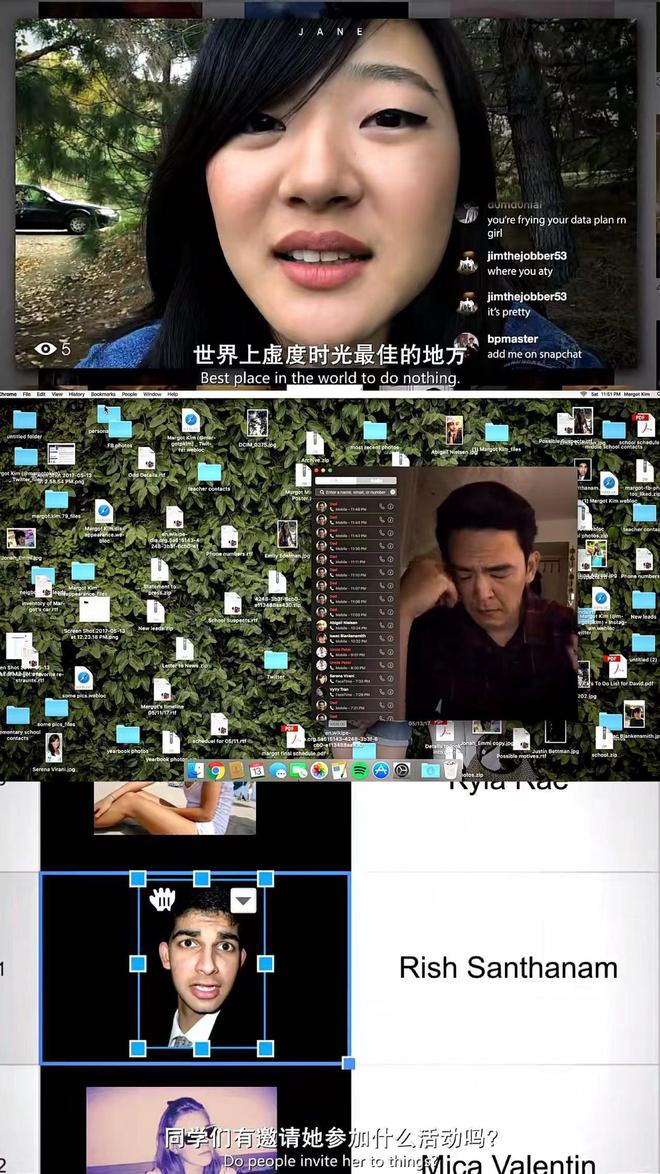660x1174 pixels.
Task: Click the cell fill handle below Rish's photo
Action: coord(348,1063)
